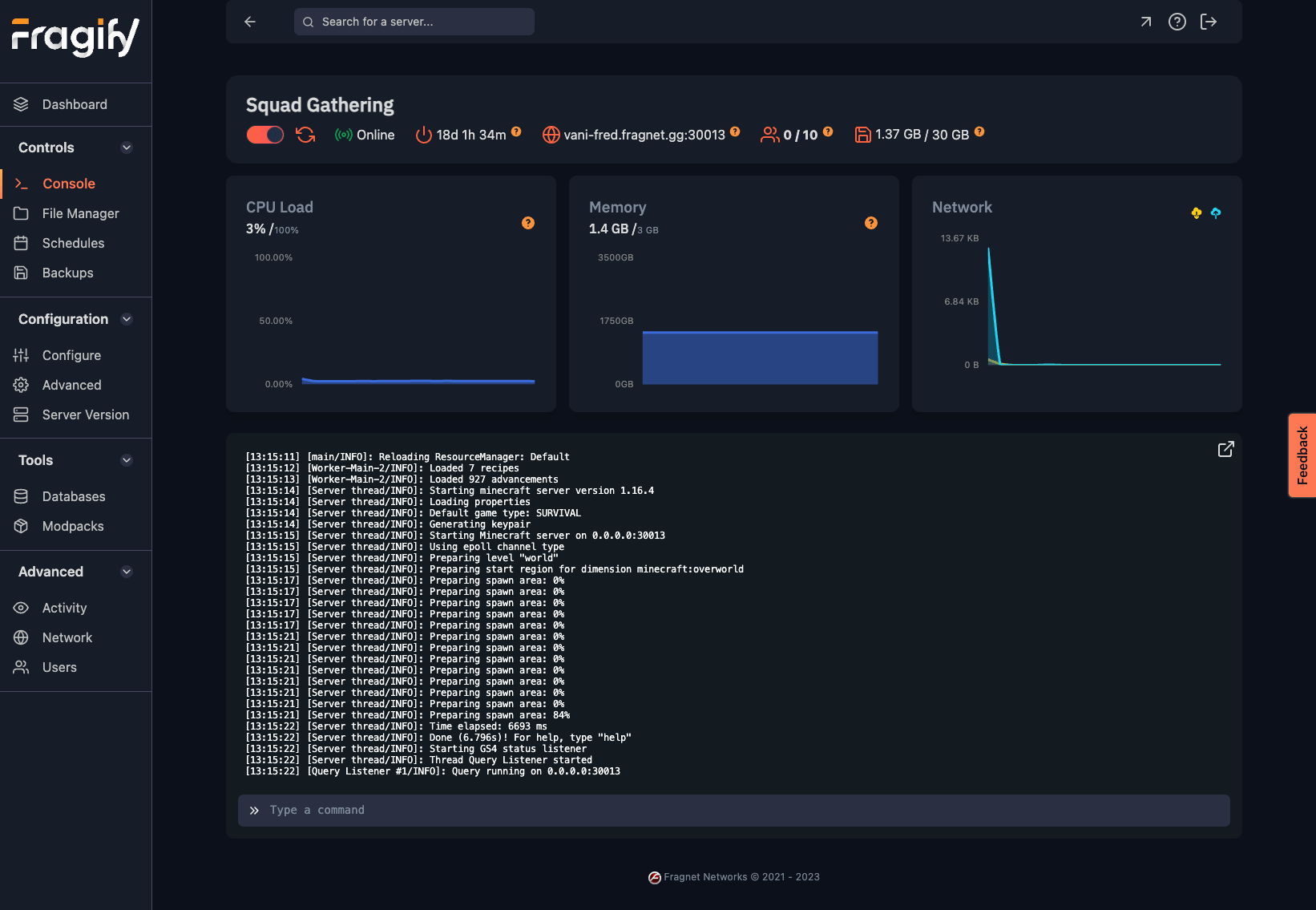Go back using the left arrow icon
Viewport: 1316px width, 910px height.
pyautogui.click(x=250, y=22)
